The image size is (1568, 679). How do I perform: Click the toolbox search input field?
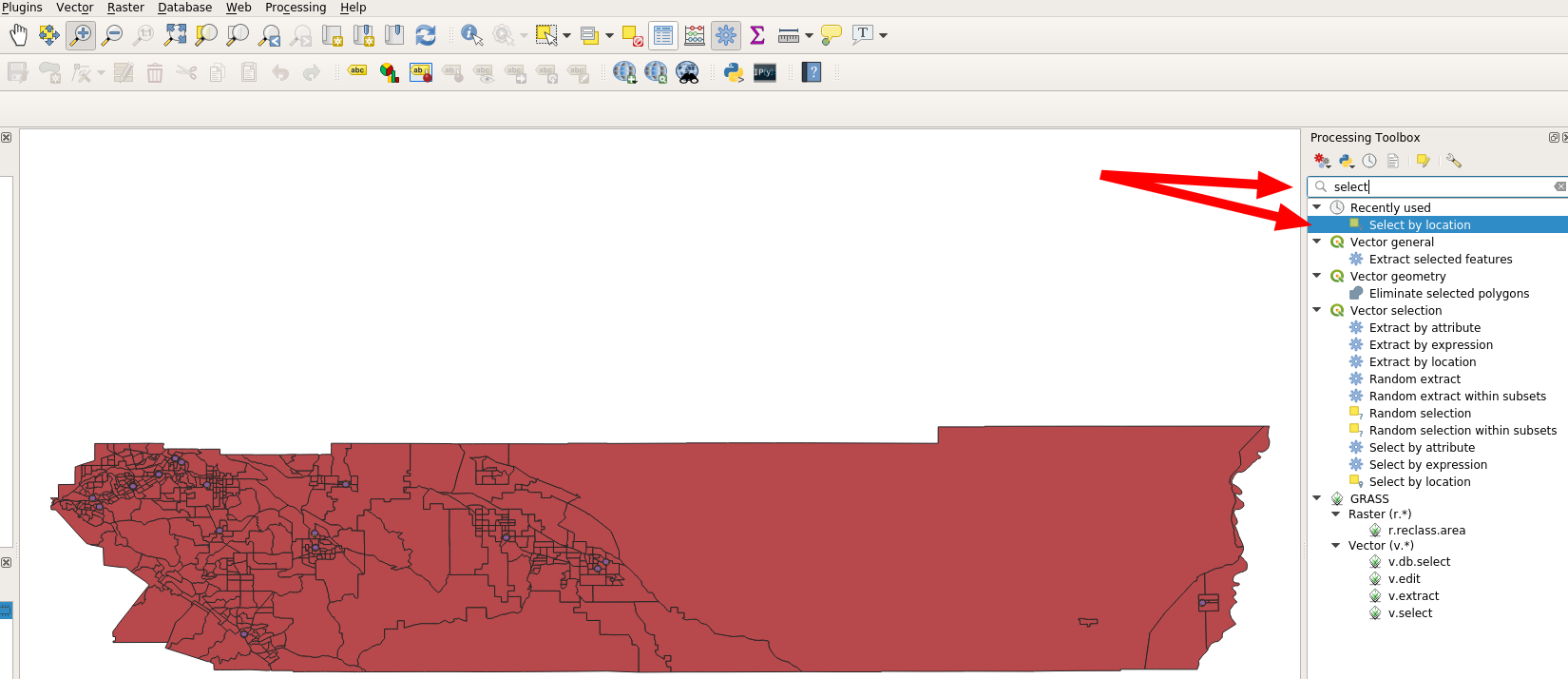pyautogui.click(x=1435, y=186)
